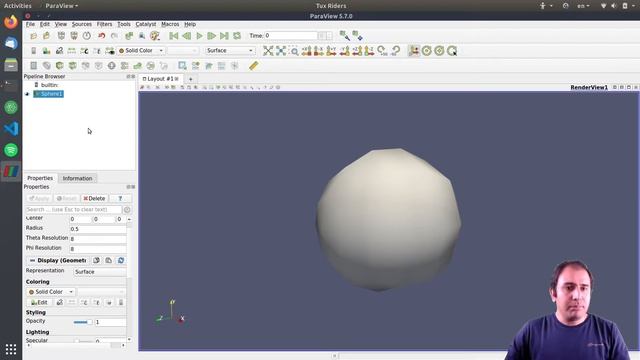
Task: Click the Reset Camera icon
Action: tap(268, 51)
